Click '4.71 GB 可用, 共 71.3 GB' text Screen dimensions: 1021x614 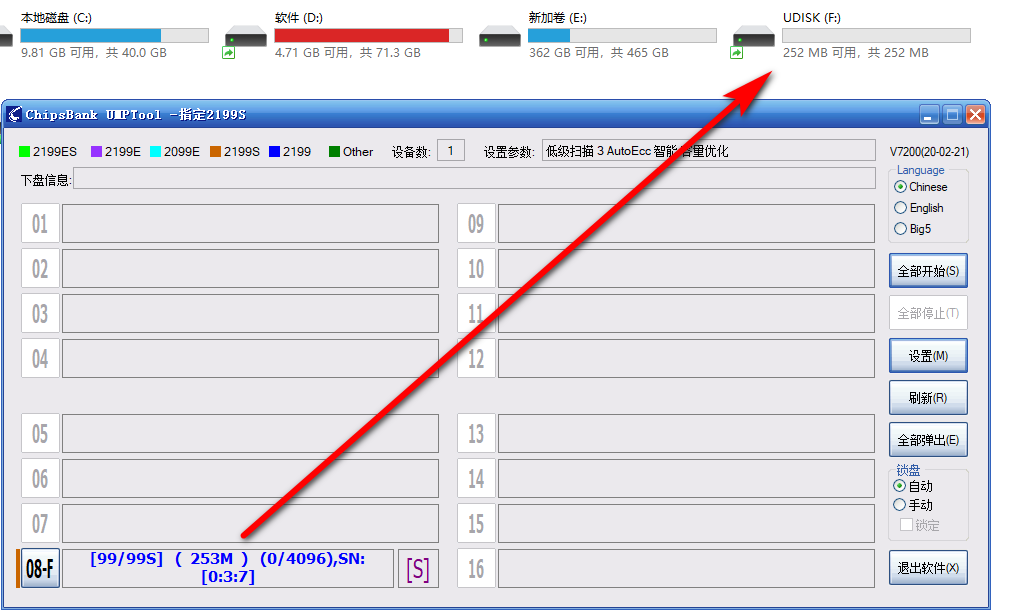tap(348, 53)
